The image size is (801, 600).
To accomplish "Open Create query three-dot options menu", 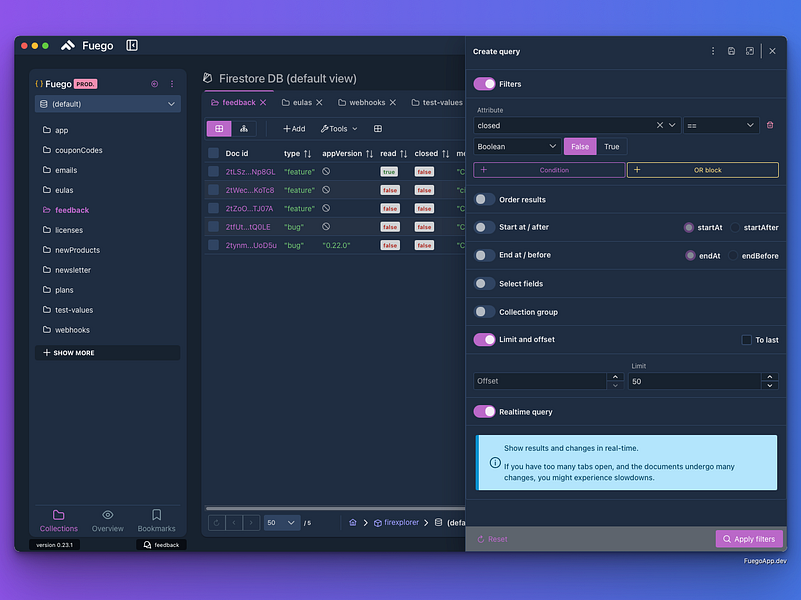I will pyautogui.click(x=713, y=51).
